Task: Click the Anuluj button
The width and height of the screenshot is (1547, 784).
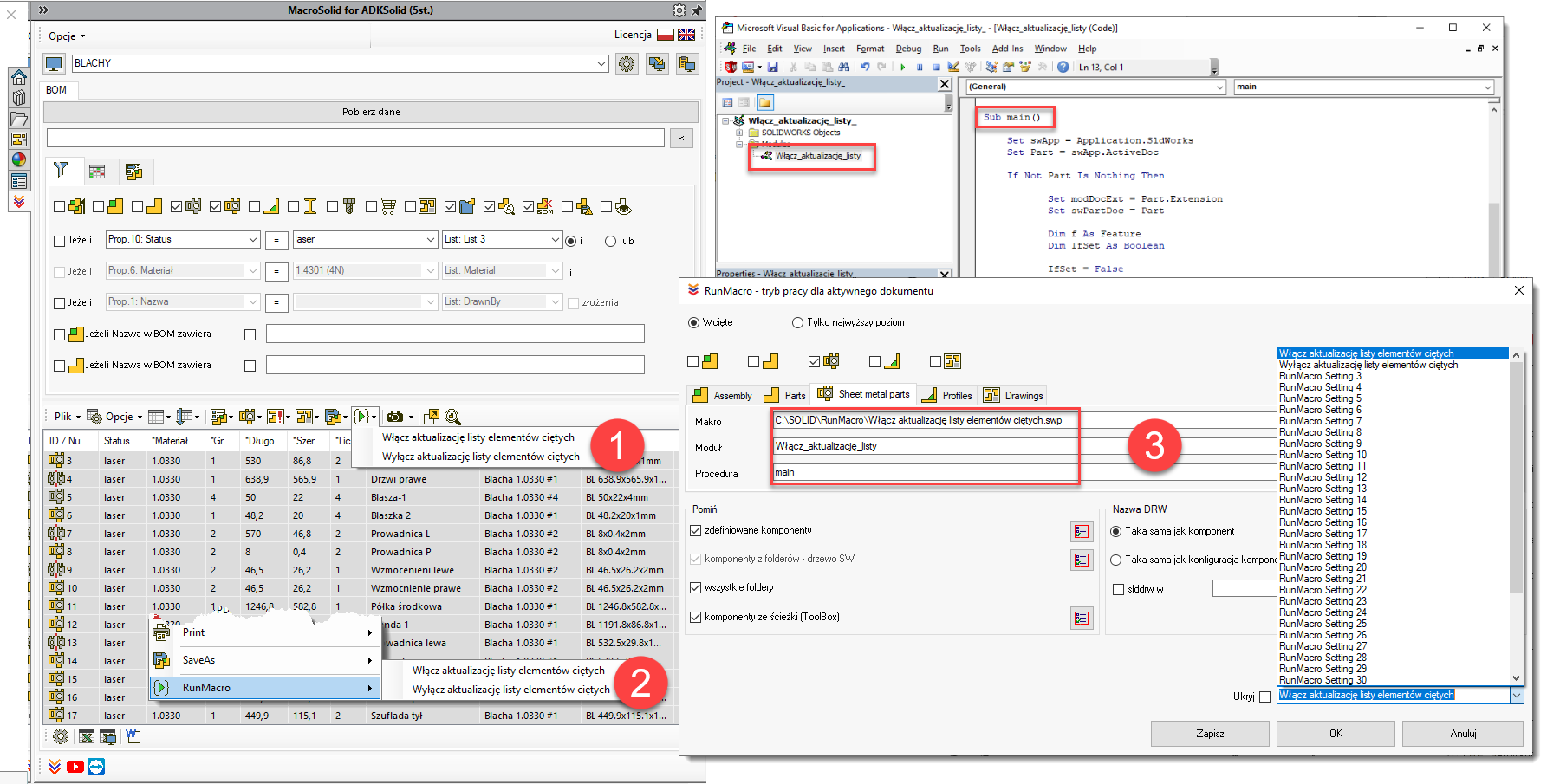Action: pos(1463,734)
